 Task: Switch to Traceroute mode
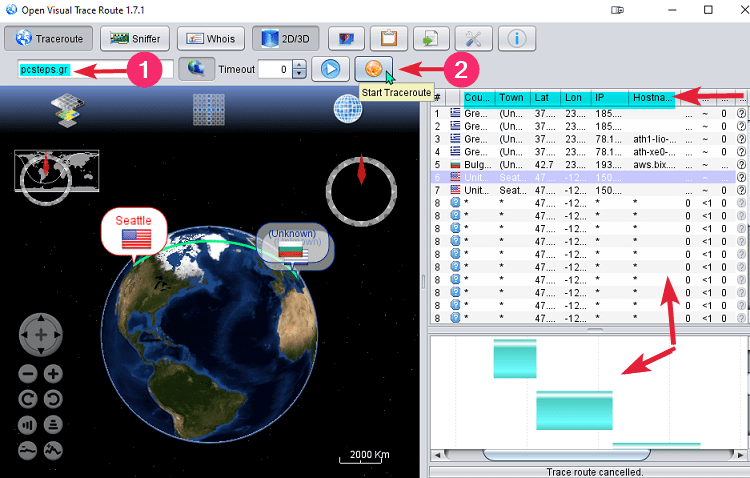click(x=49, y=39)
